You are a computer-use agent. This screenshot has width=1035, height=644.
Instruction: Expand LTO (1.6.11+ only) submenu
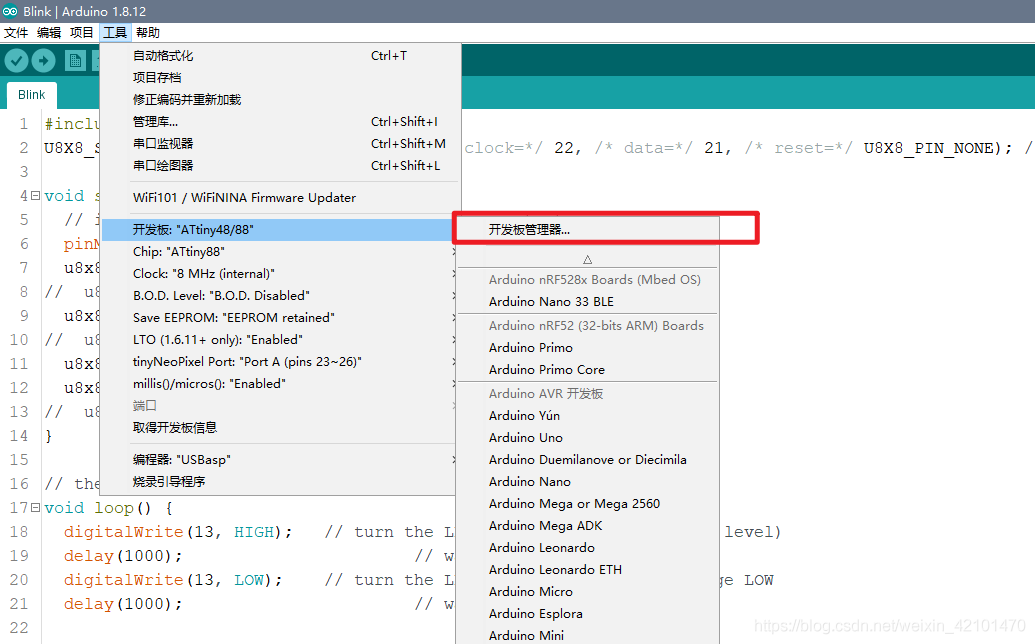tap(277, 340)
